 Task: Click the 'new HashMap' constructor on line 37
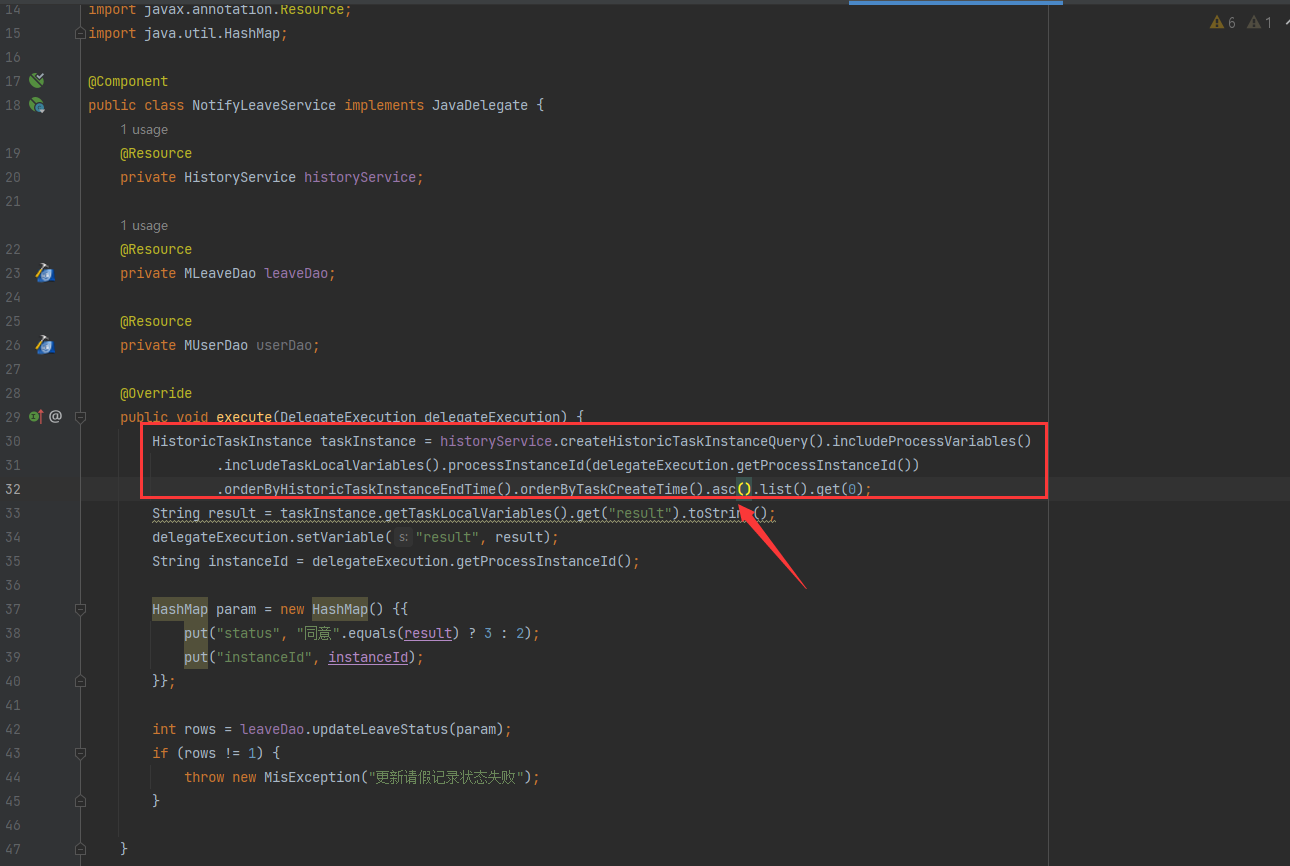pyautogui.click(x=324, y=609)
